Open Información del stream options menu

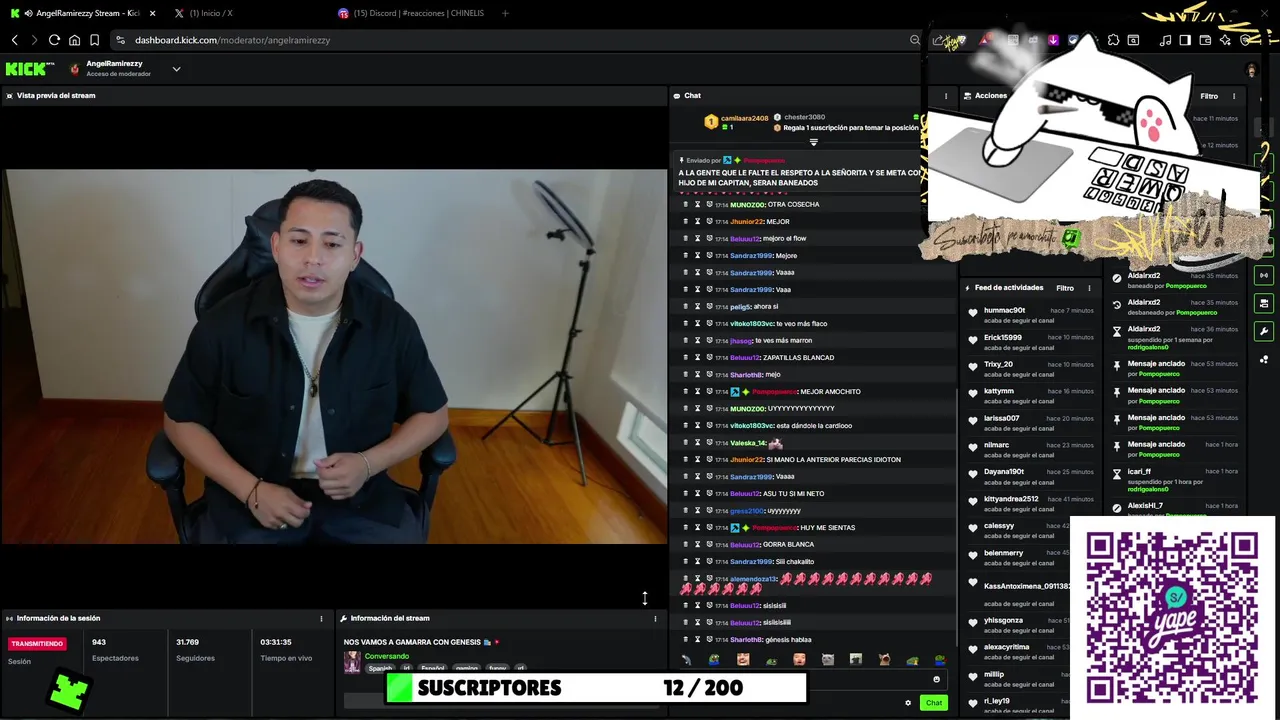[x=655, y=618]
